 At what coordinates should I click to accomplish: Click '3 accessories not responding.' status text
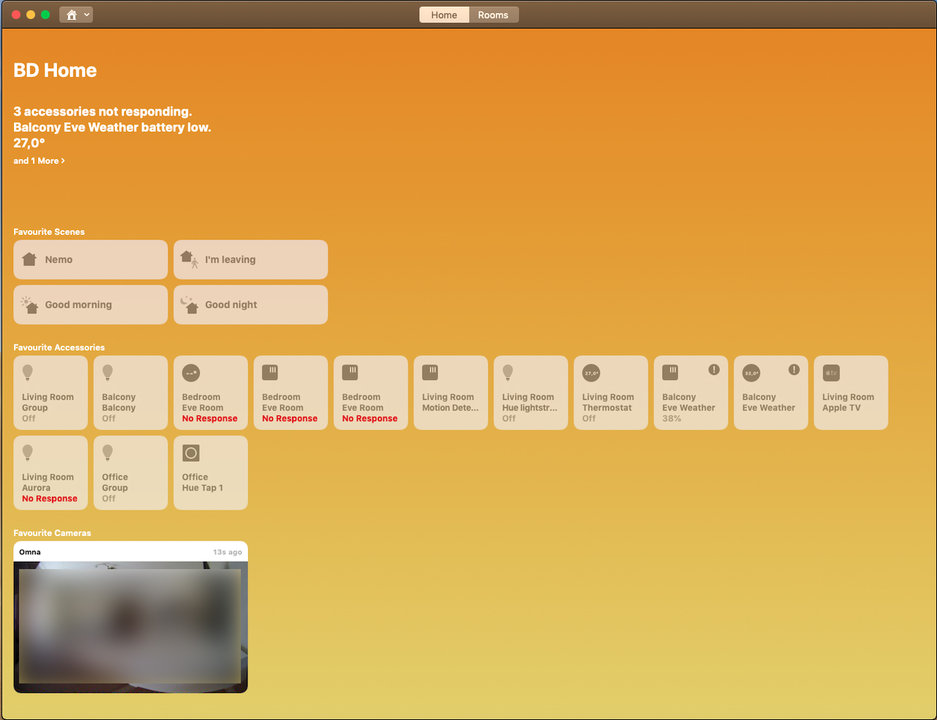102,112
